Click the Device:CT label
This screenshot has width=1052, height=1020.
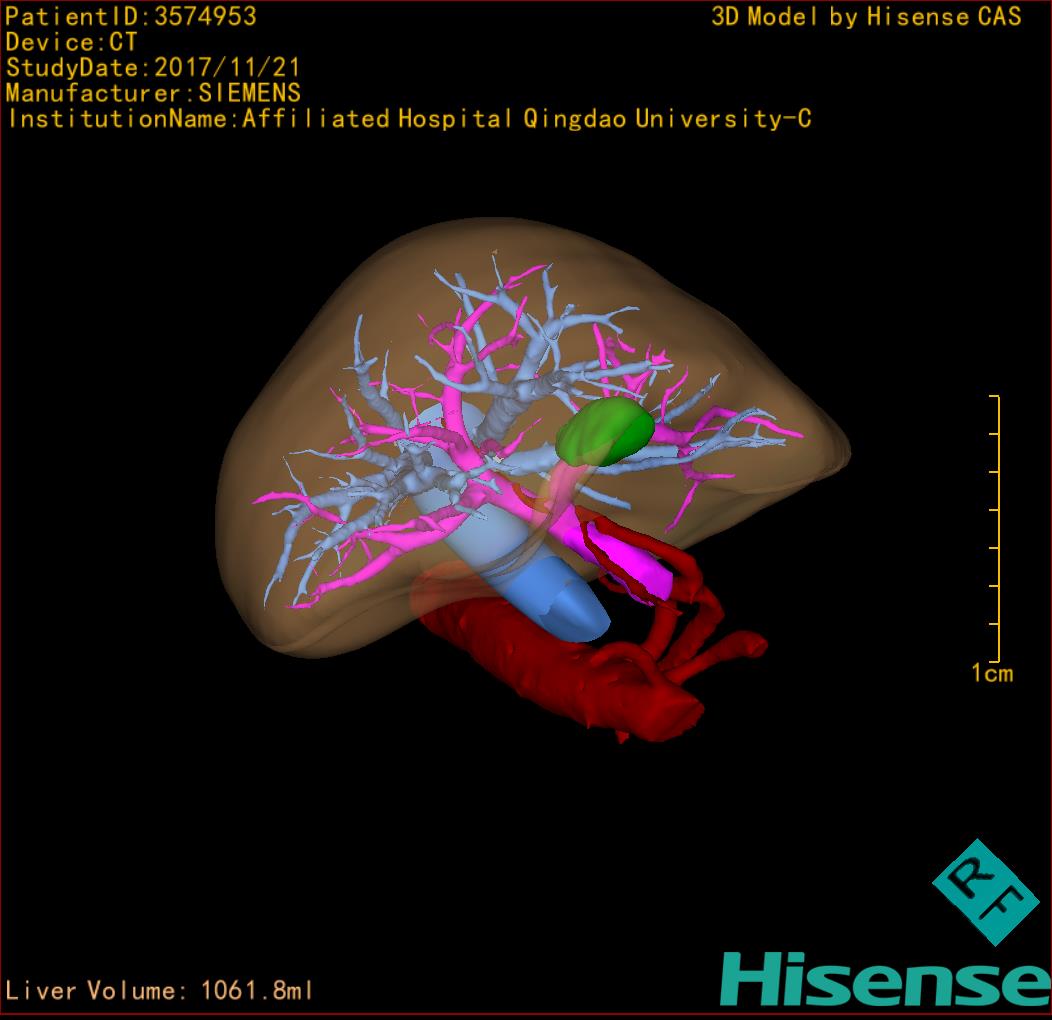click(x=71, y=43)
